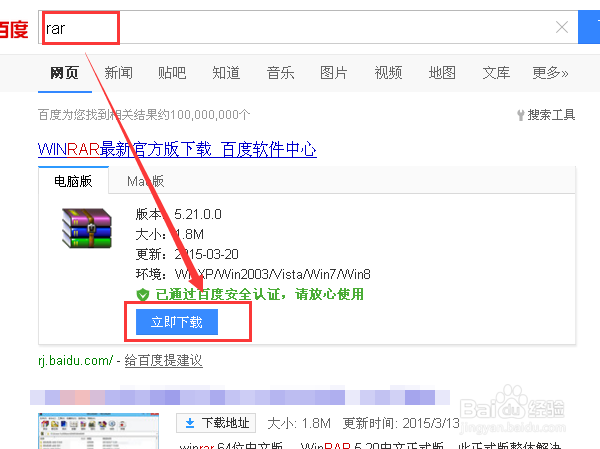Click the 立即下载 button
Image resolution: width=600 pixels, height=449 pixels.
[x=177, y=322]
